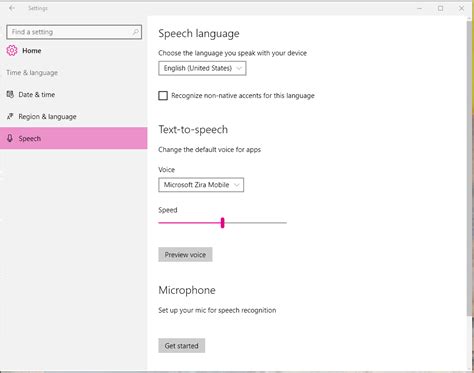This screenshot has width=474, height=373.
Task: Open Region & language settings
Action: pos(73,116)
